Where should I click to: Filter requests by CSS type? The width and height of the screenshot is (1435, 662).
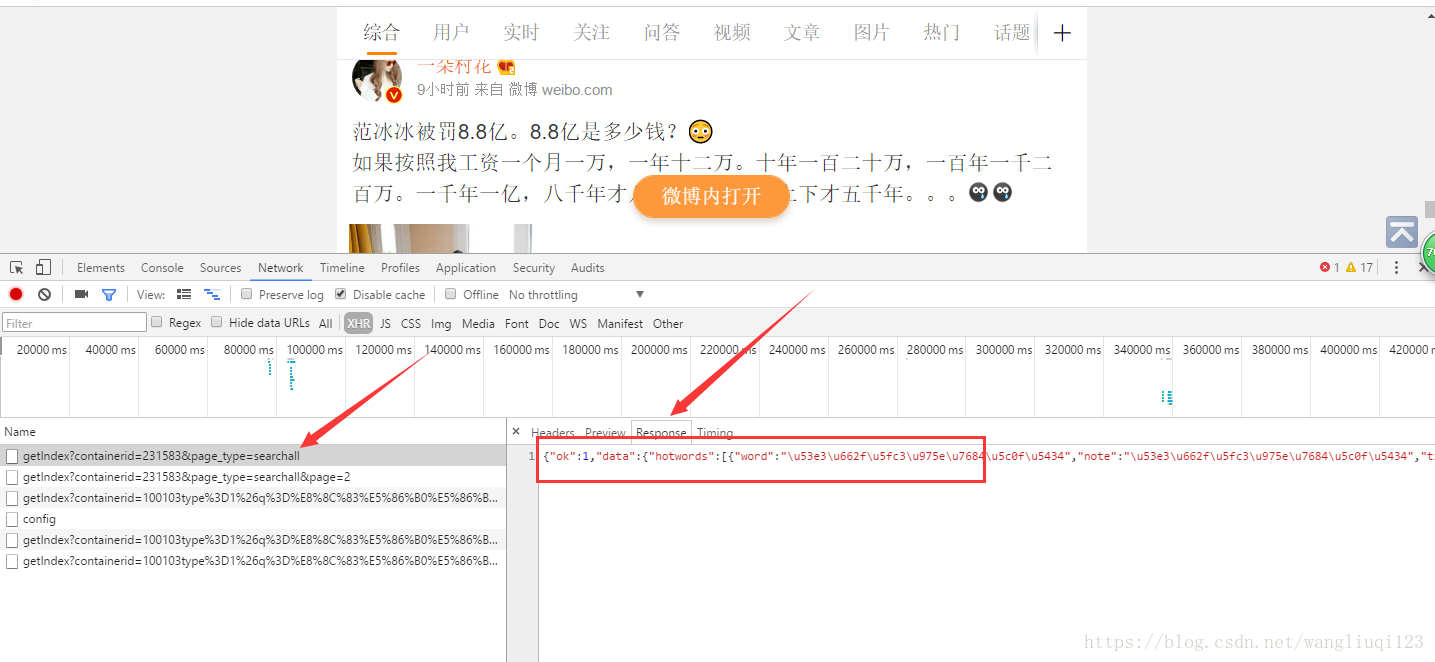(x=411, y=323)
